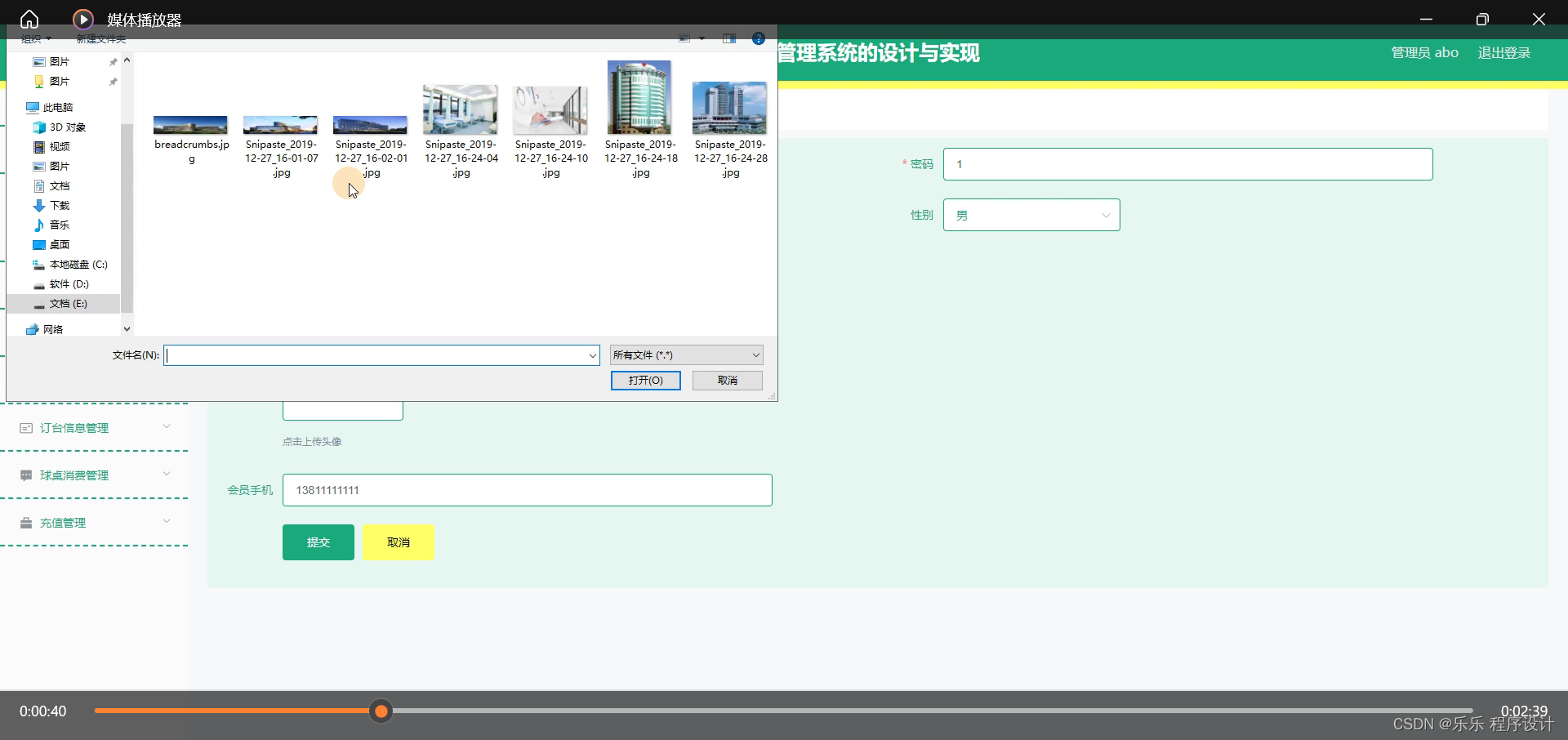Click the 订台信息管理 envelope icon

(x=25, y=427)
